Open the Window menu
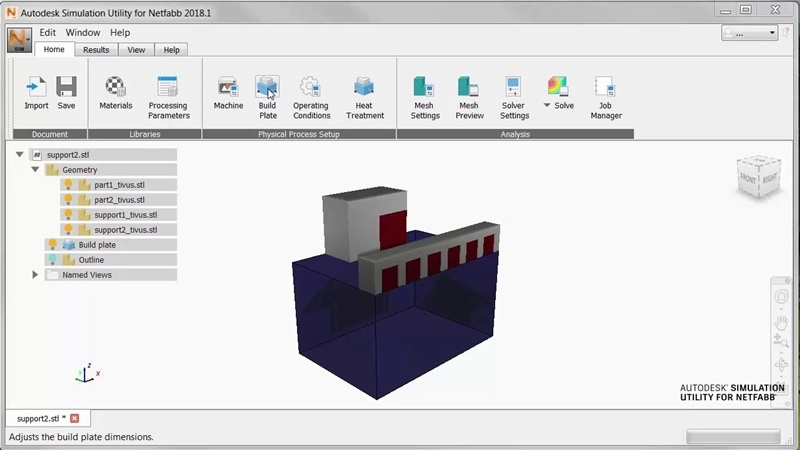Screen dimensions: 800x450 tap(83, 33)
